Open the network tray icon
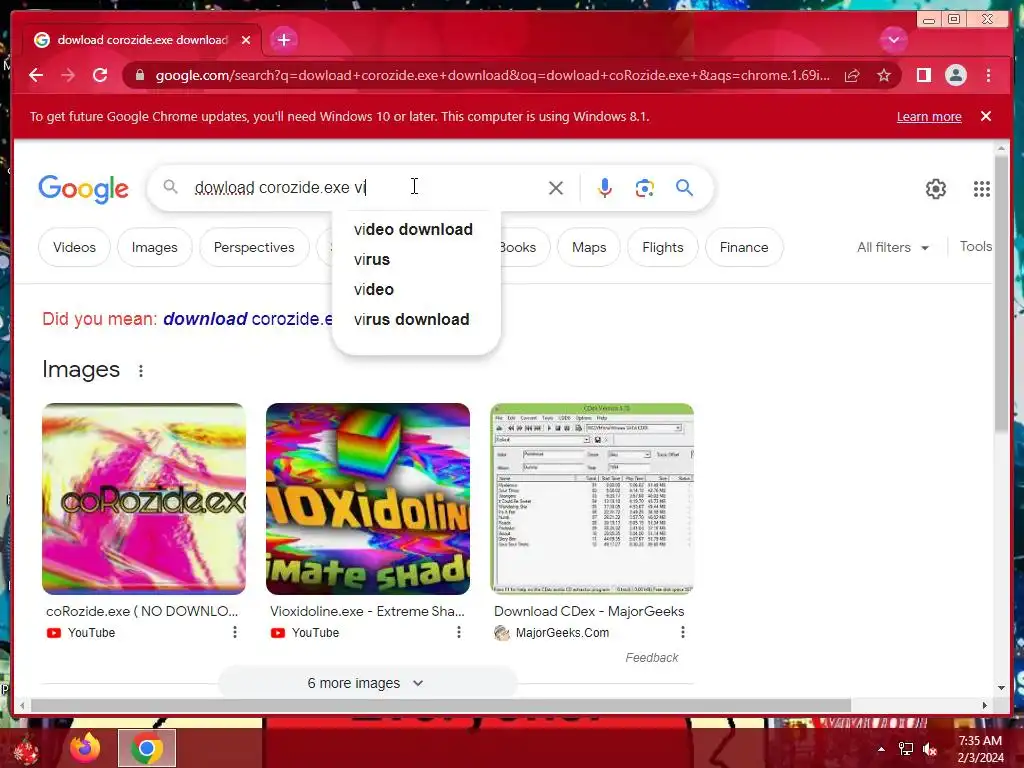Image resolution: width=1024 pixels, height=768 pixels. pos(906,749)
